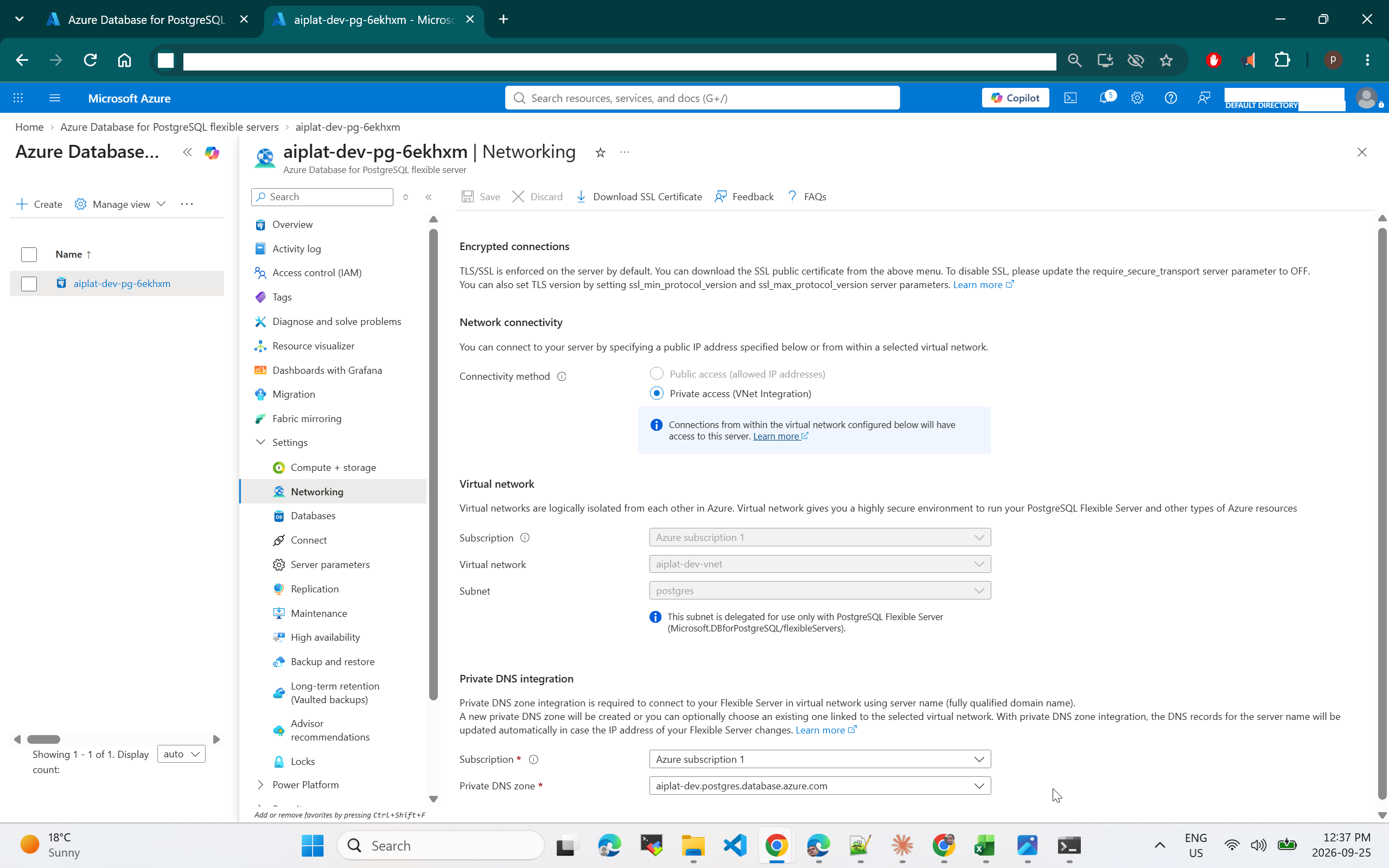Expand the Power Platform section
The width and height of the screenshot is (1389, 868).
260,785
